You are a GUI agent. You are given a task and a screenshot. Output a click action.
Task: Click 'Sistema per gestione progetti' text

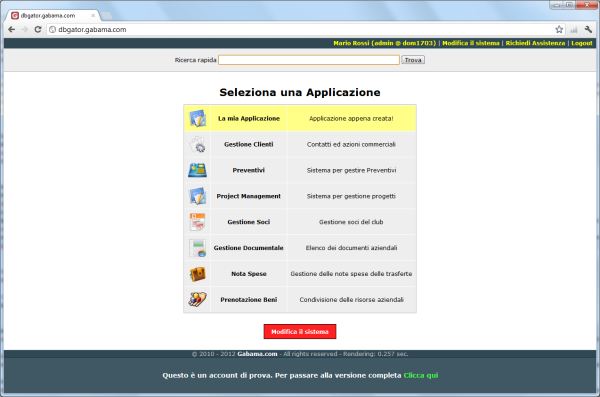(x=351, y=196)
